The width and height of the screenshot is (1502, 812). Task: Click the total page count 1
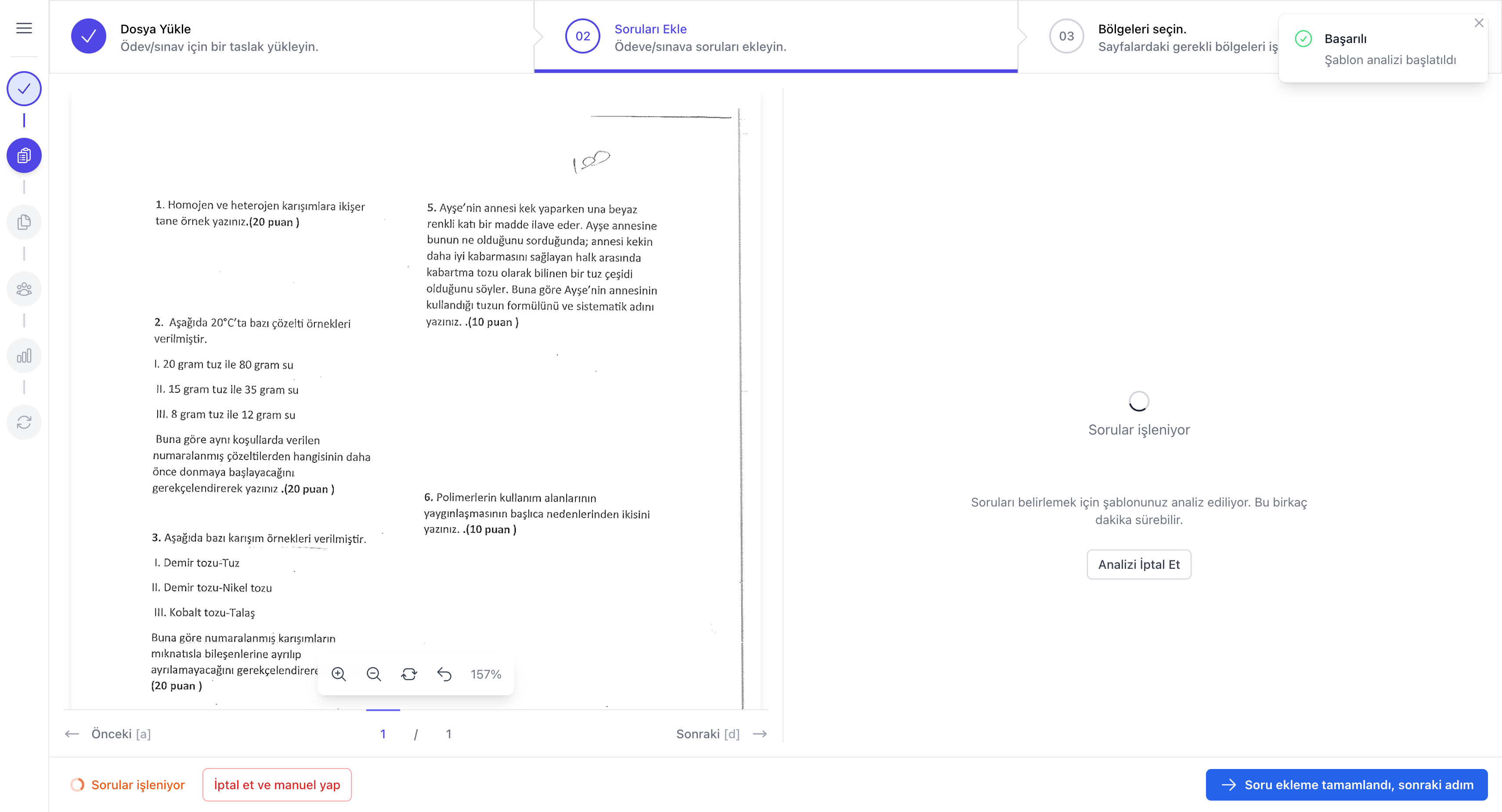point(448,734)
